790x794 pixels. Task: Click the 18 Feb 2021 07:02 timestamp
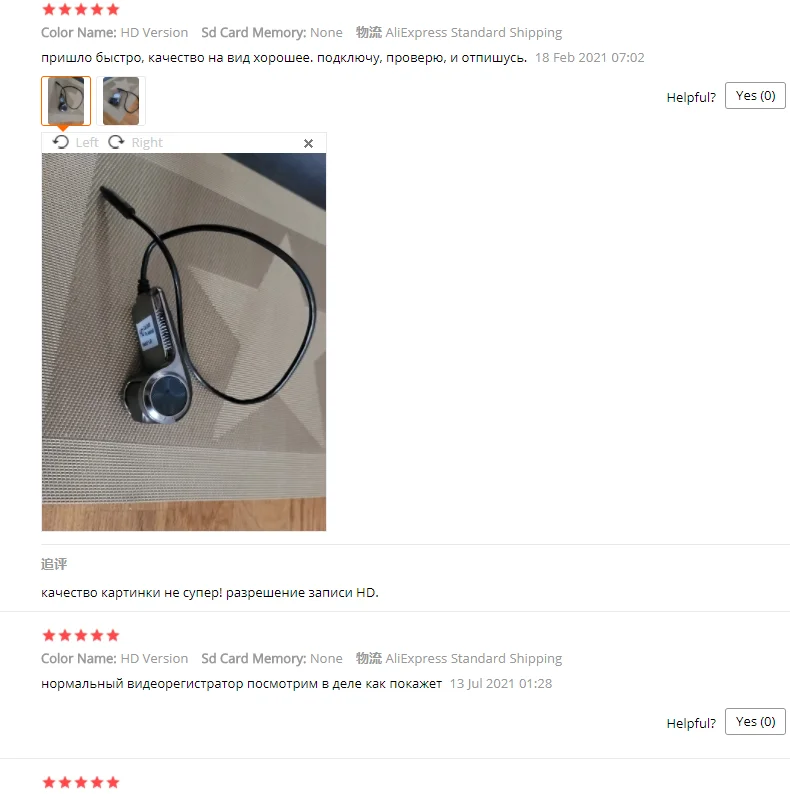click(x=589, y=58)
